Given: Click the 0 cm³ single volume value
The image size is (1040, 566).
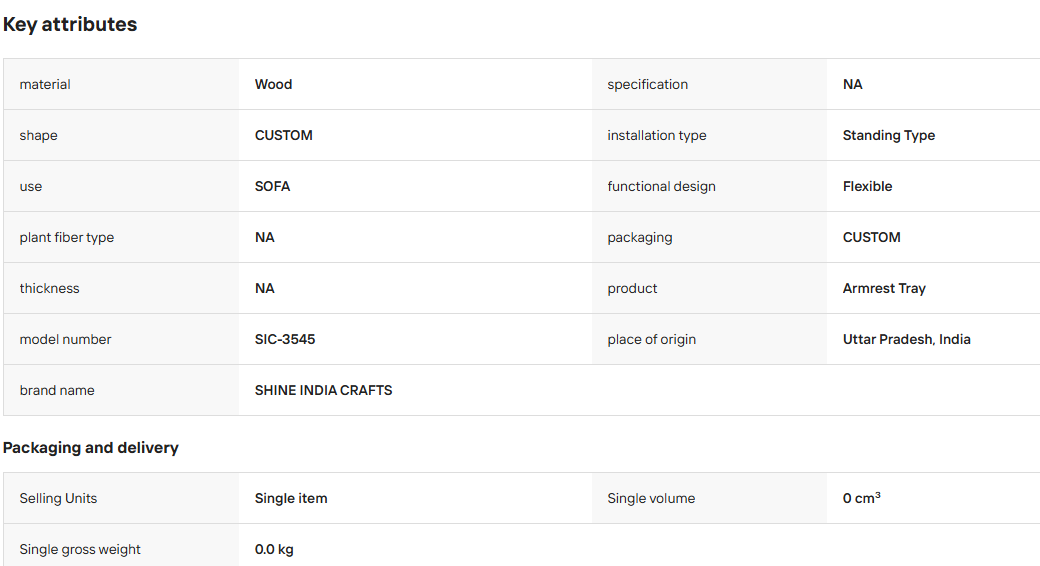Looking at the screenshot, I should (x=862, y=498).
